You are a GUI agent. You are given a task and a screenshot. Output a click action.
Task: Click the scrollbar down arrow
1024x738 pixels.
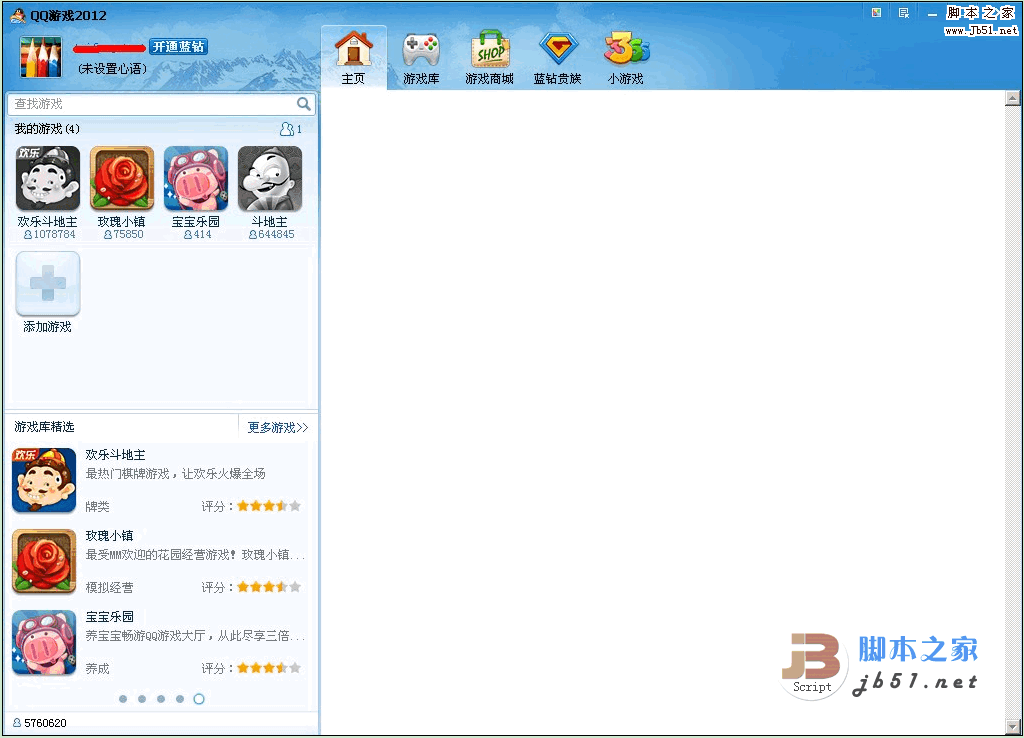[1013, 726]
